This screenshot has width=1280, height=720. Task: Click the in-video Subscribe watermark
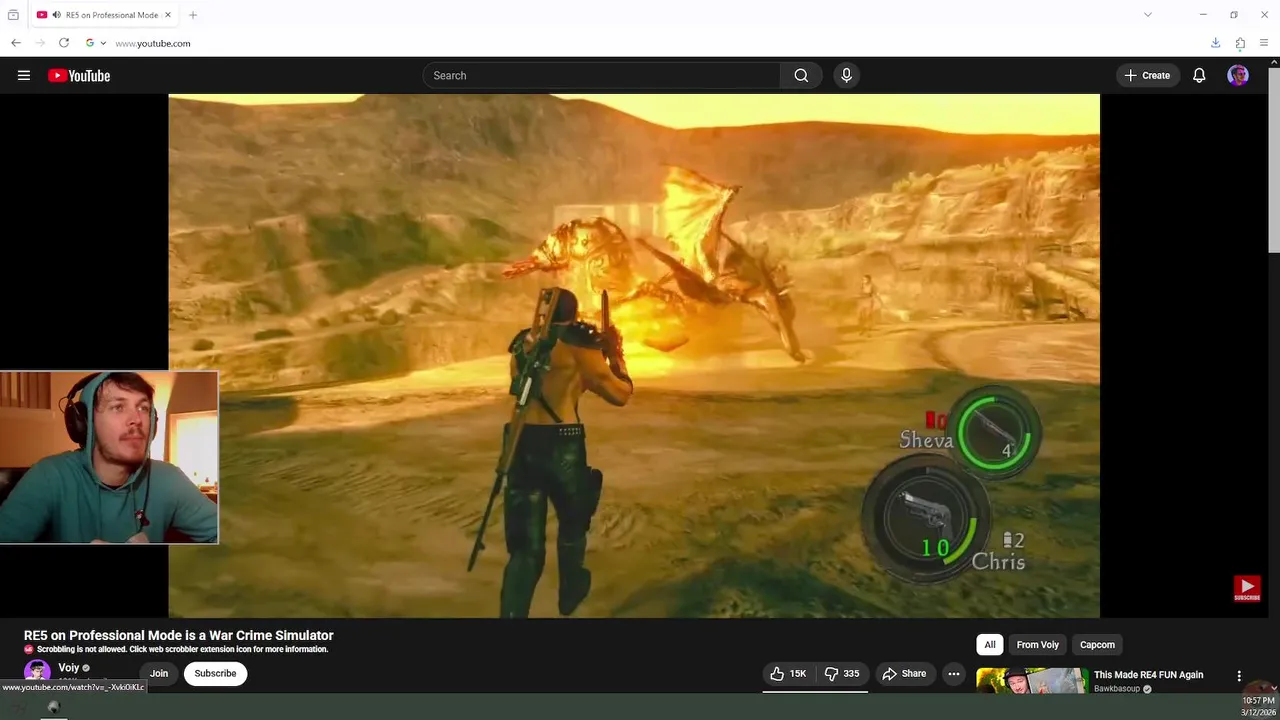1247,588
